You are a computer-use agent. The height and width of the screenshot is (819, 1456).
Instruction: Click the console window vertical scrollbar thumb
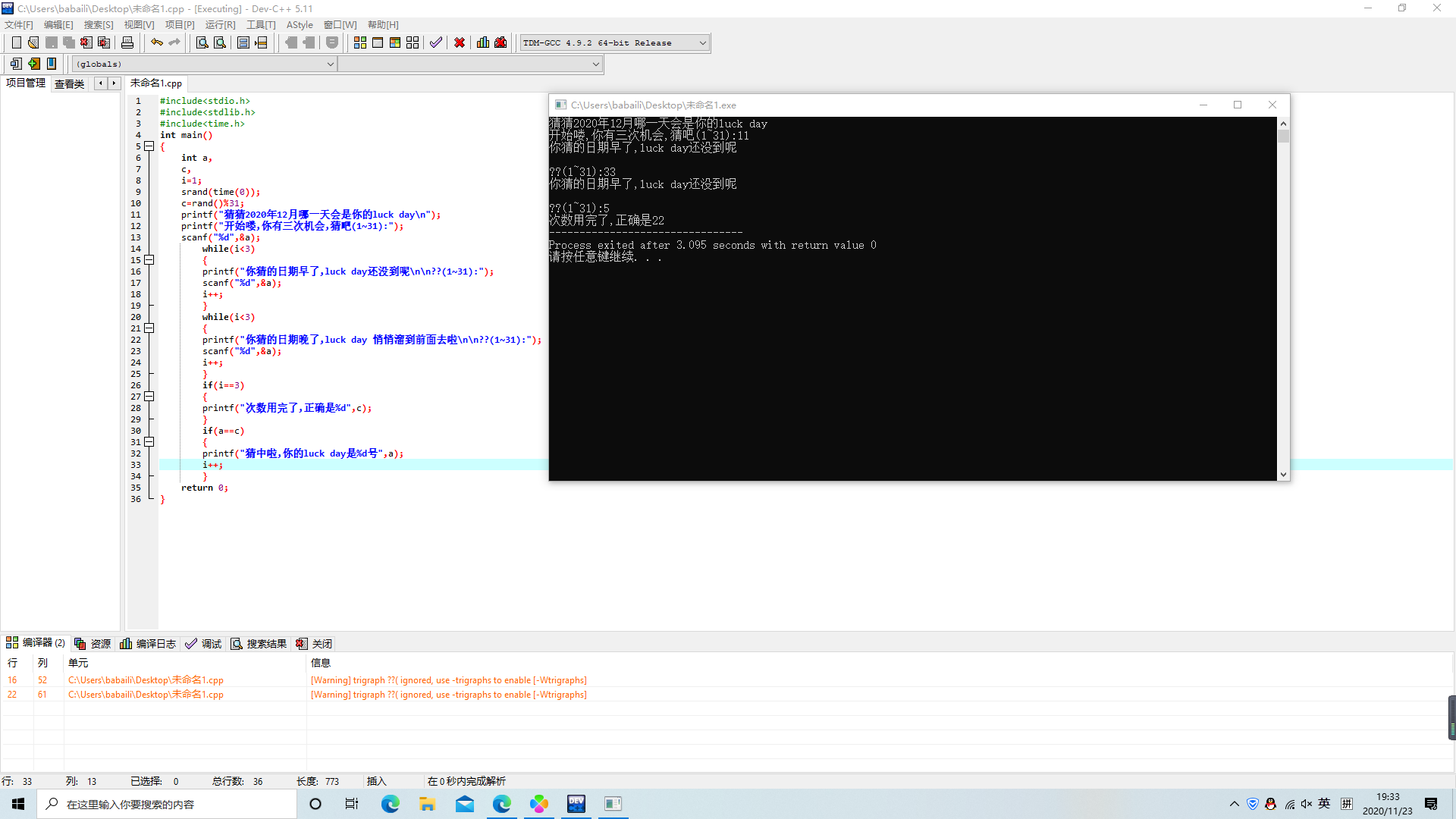pos(1283,137)
